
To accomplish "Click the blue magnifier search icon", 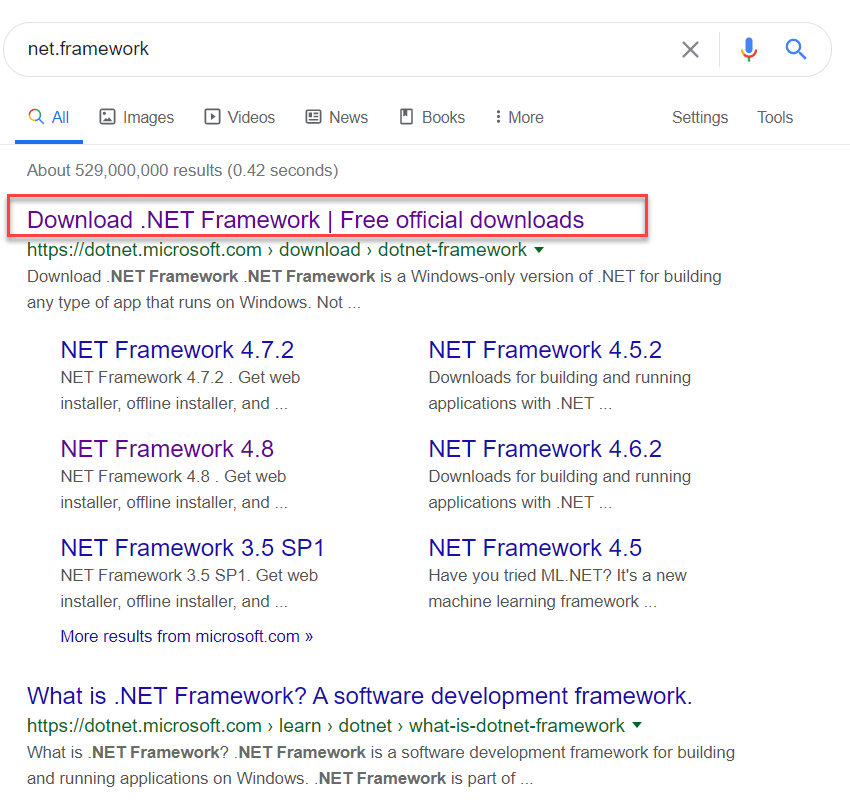I will [x=796, y=49].
